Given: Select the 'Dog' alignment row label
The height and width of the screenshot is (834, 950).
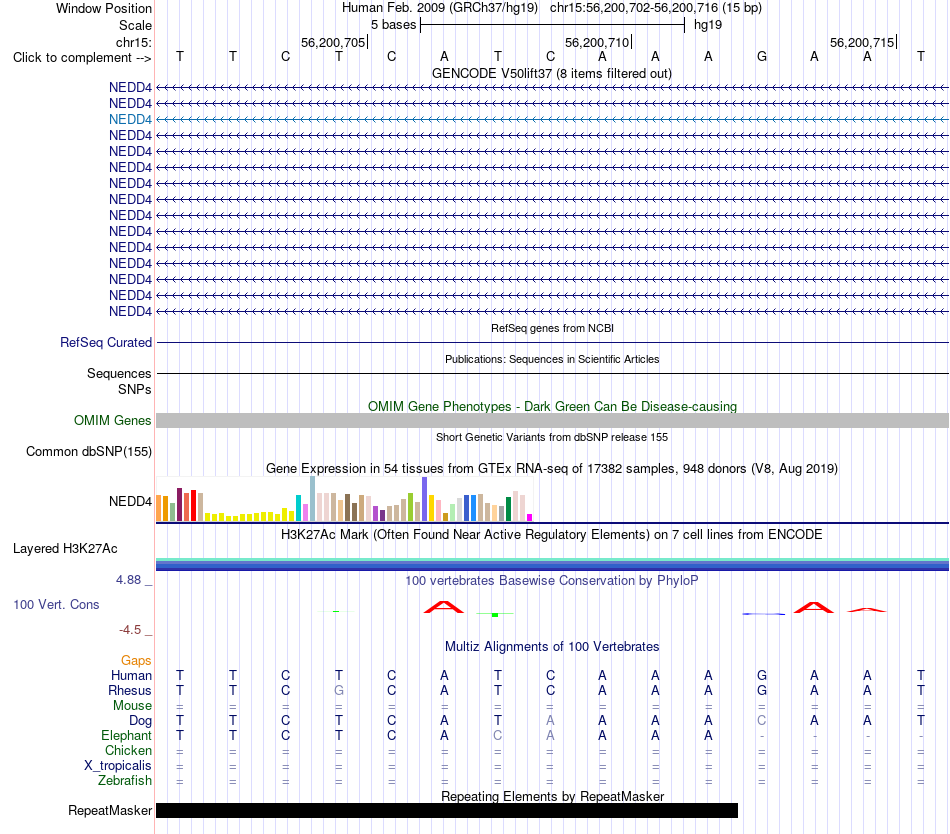Looking at the screenshot, I should (140, 720).
